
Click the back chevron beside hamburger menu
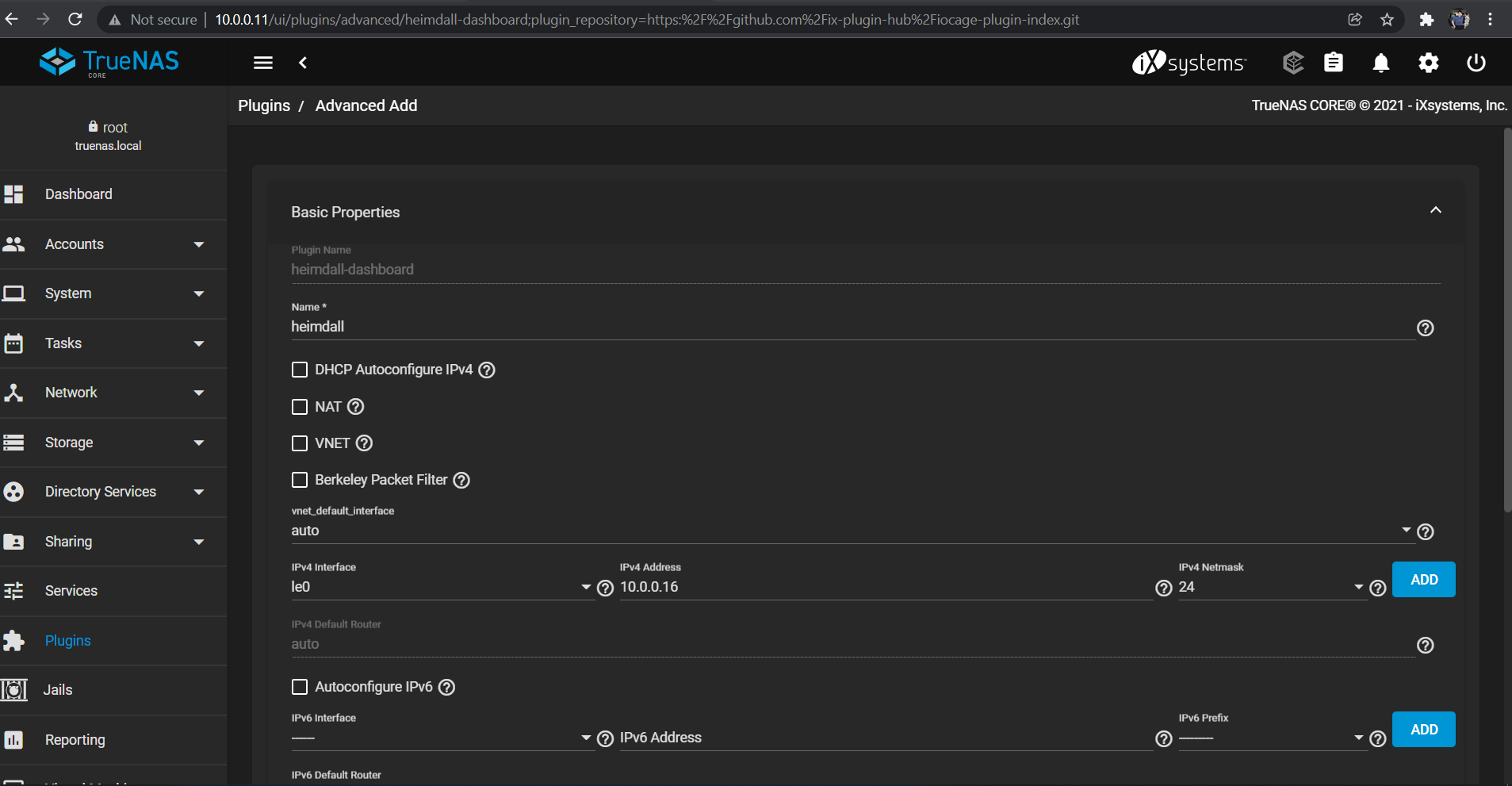pos(303,63)
